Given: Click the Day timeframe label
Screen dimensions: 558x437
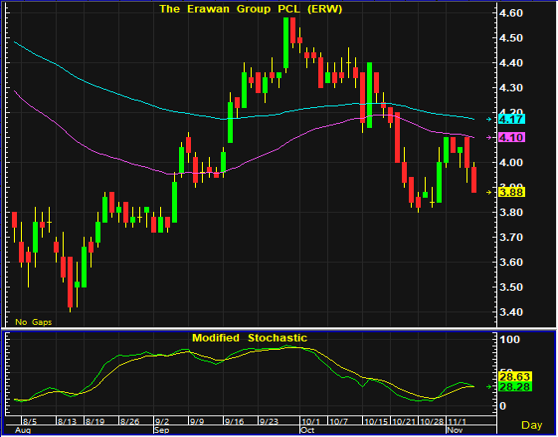Looking at the screenshot, I should tap(532, 425).
